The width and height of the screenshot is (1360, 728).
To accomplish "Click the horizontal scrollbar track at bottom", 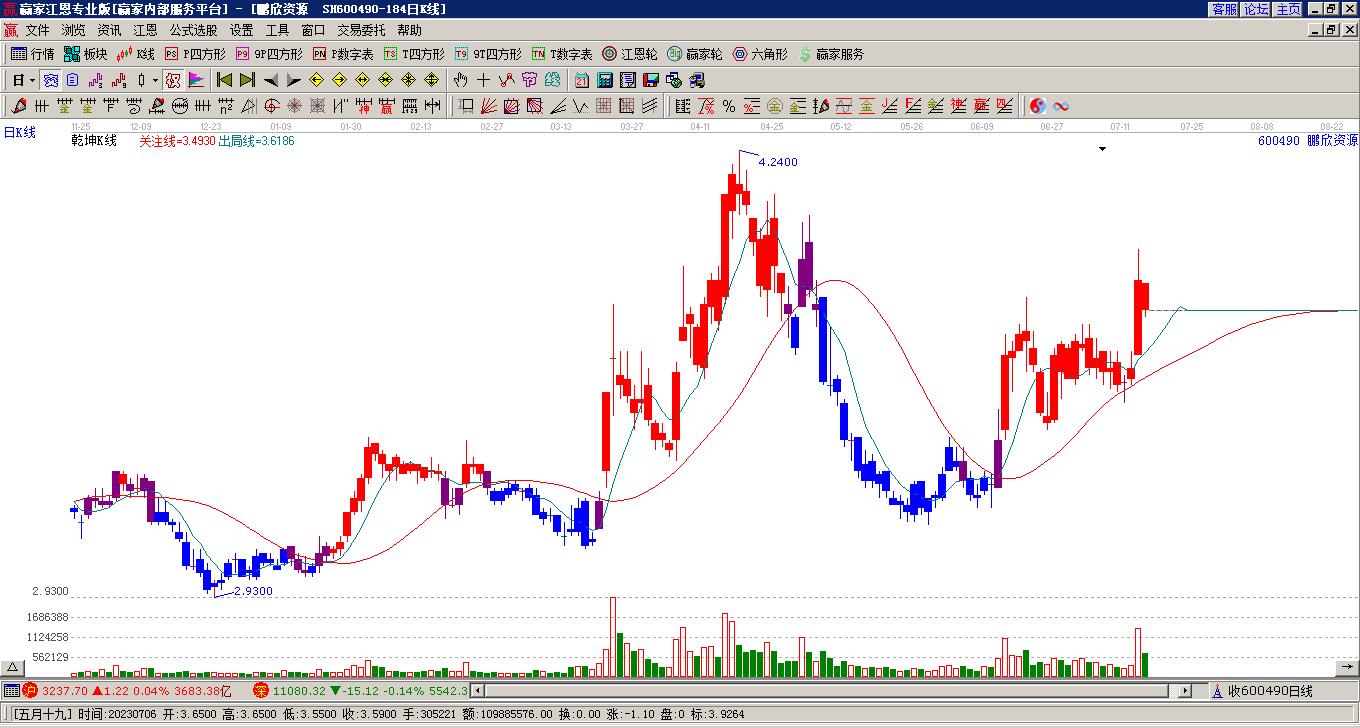I will tap(829, 691).
